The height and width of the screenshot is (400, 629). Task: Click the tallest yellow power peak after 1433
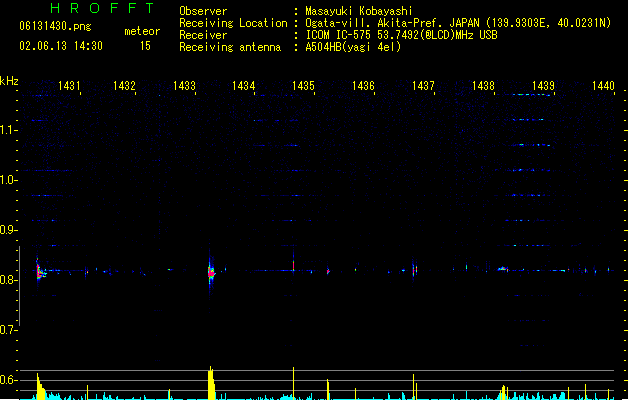coord(211,382)
